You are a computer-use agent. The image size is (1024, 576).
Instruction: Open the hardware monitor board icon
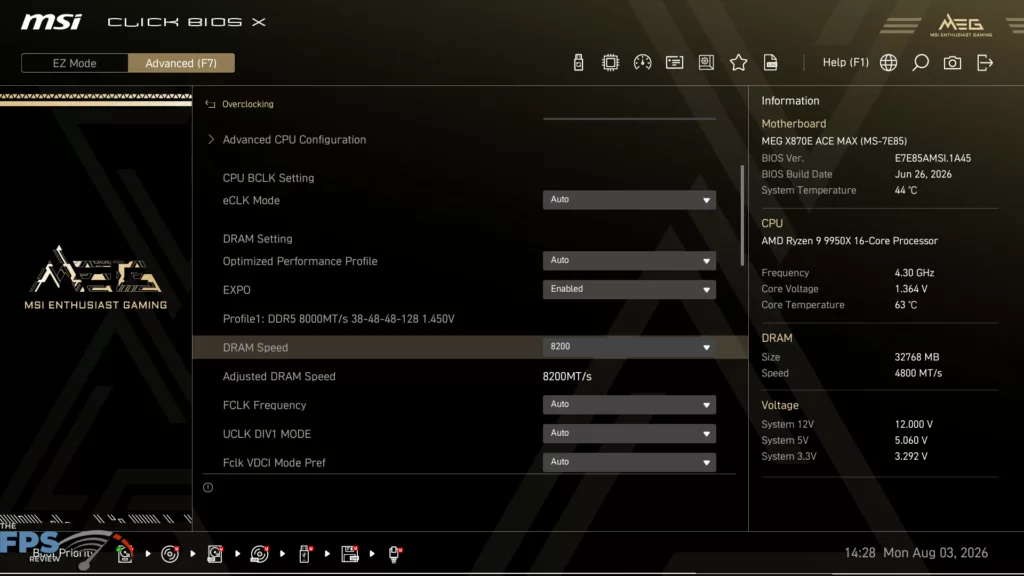click(x=706, y=63)
